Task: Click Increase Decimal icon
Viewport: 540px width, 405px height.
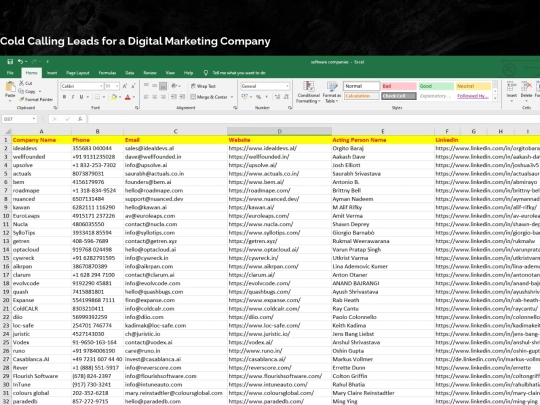Action: coord(277,97)
